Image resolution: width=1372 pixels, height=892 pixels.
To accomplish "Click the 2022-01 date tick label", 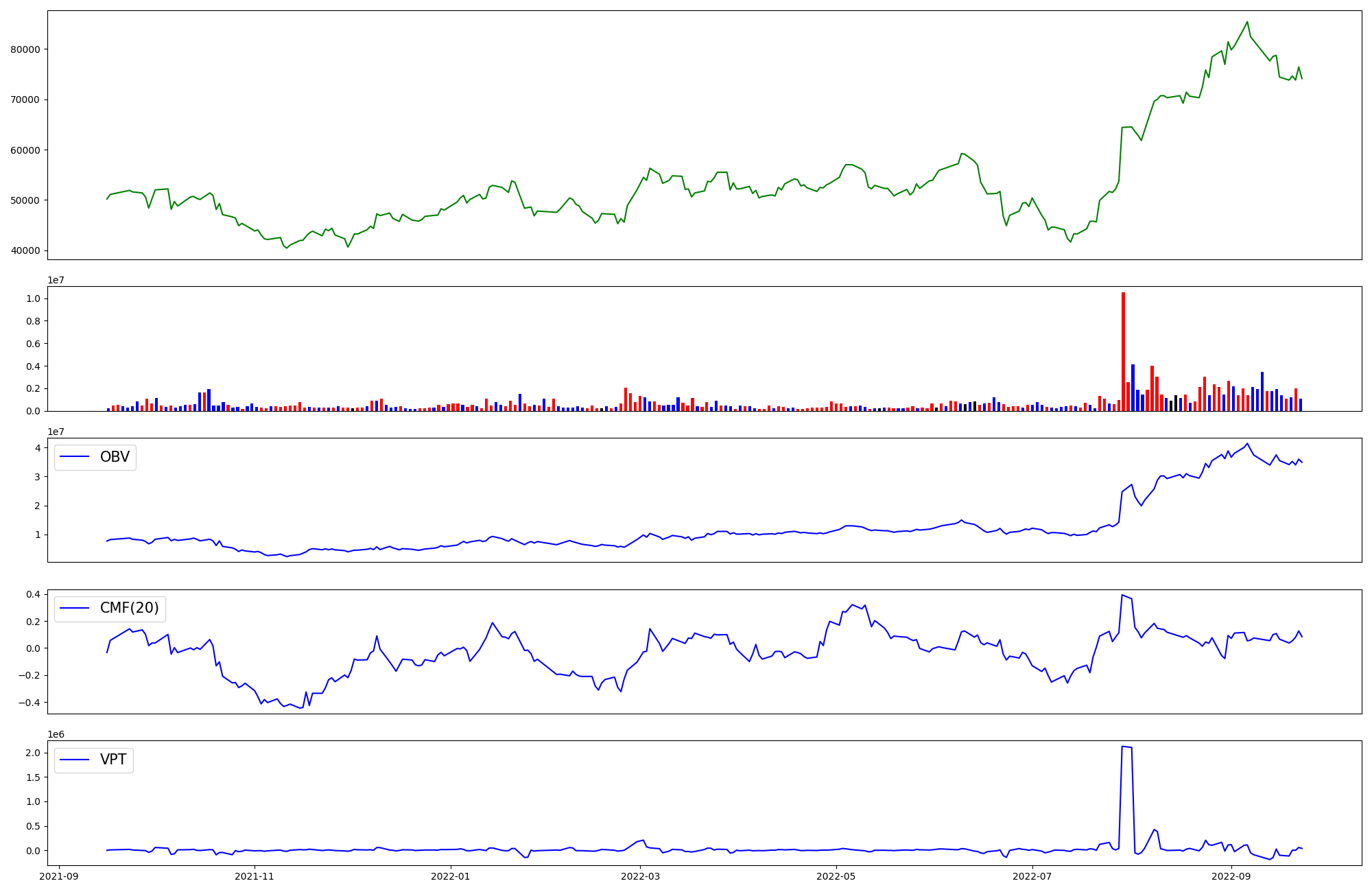I will tap(451, 876).
